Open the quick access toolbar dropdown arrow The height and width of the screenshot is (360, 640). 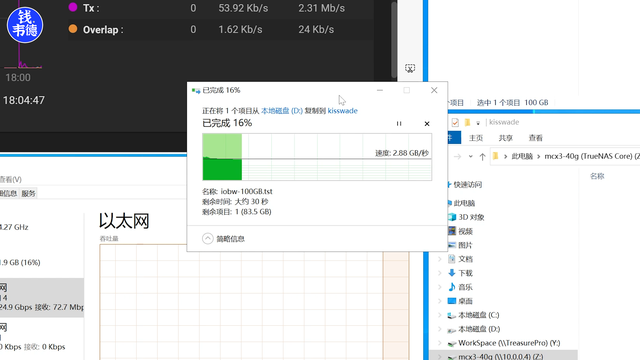pos(478,122)
